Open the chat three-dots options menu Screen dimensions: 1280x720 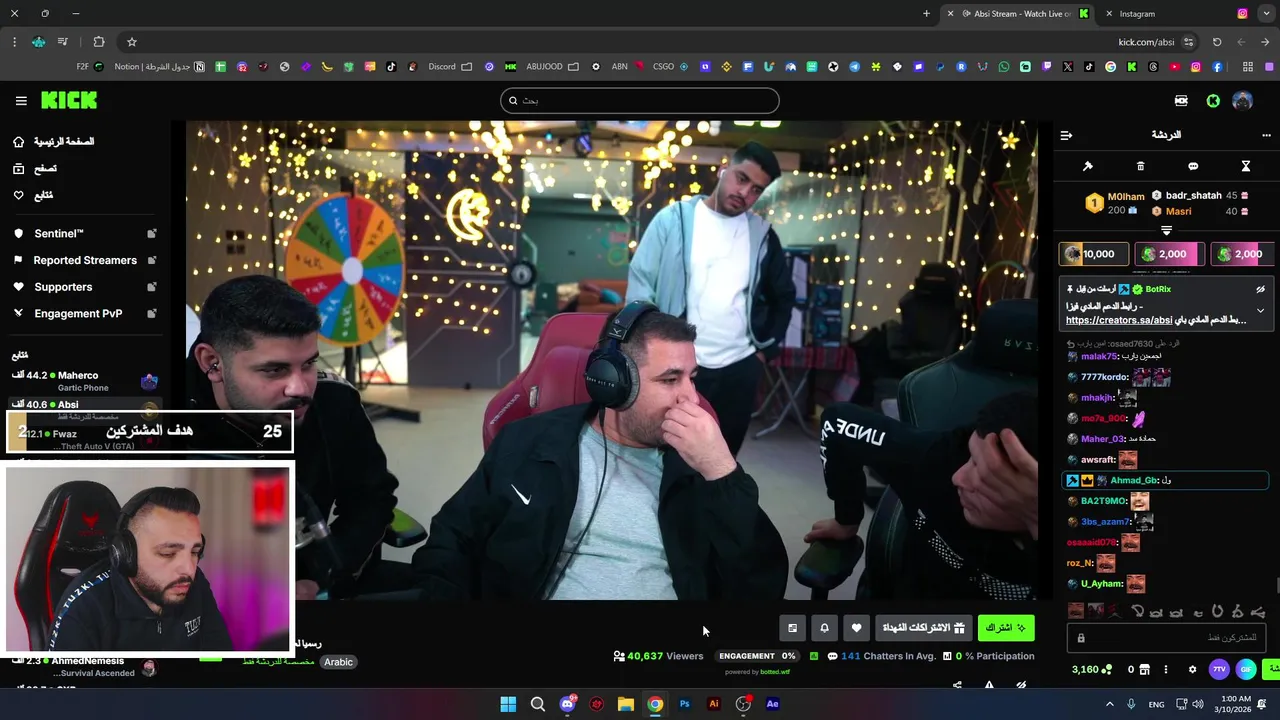point(1266,135)
